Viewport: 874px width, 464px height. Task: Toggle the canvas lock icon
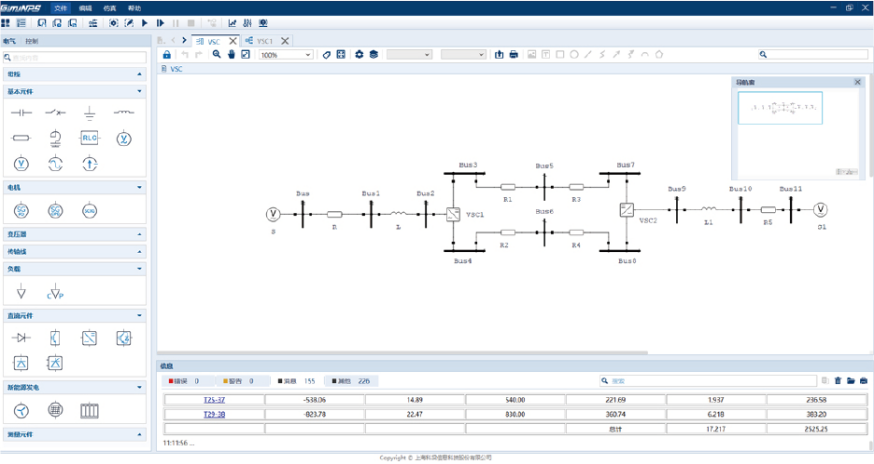(x=167, y=54)
